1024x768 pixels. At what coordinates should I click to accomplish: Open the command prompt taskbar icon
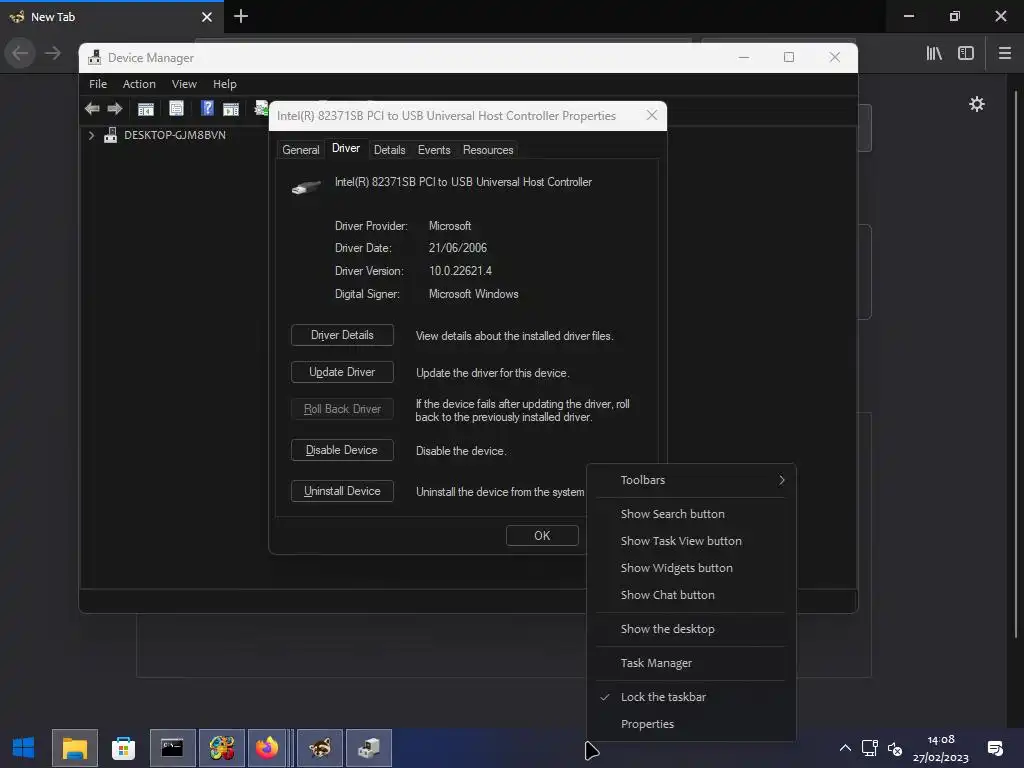pos(172,748)
